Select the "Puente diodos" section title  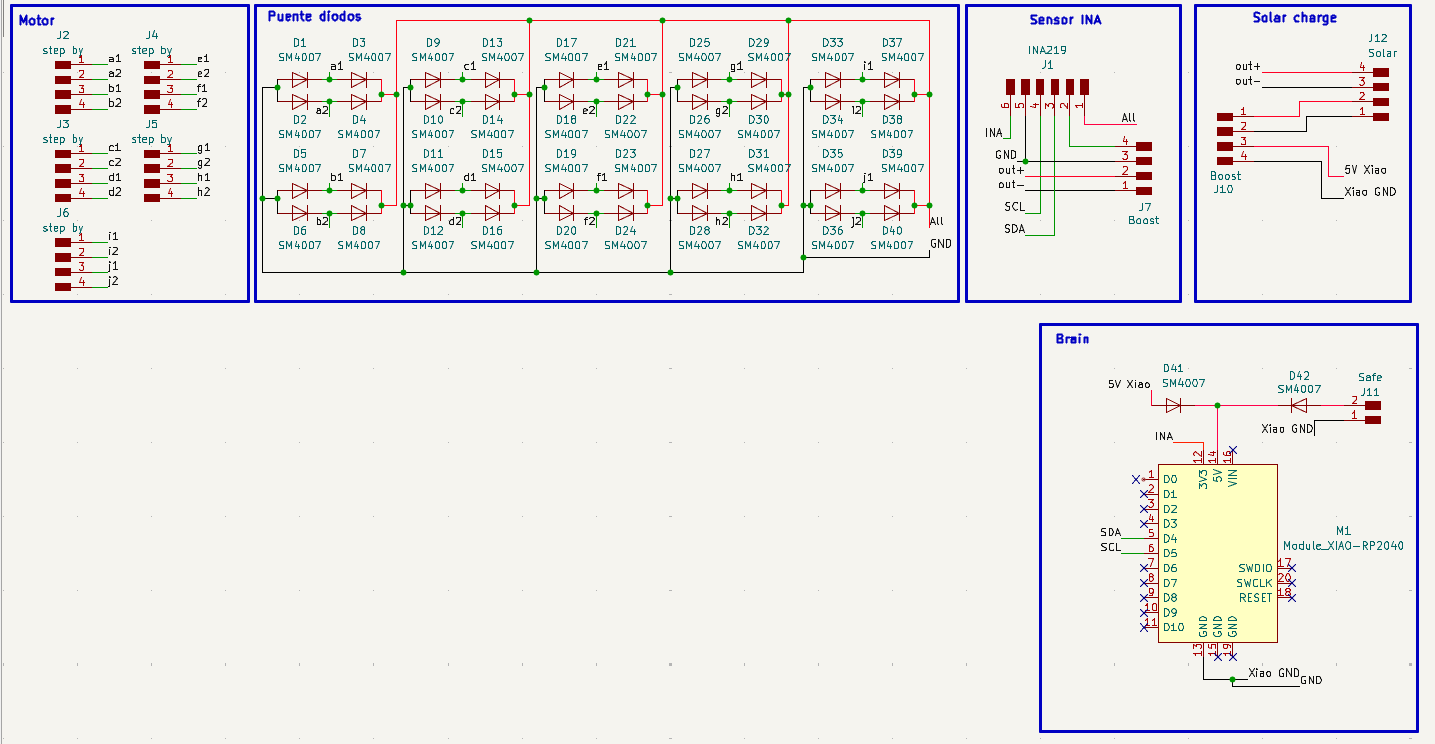(x=315, y=17)
